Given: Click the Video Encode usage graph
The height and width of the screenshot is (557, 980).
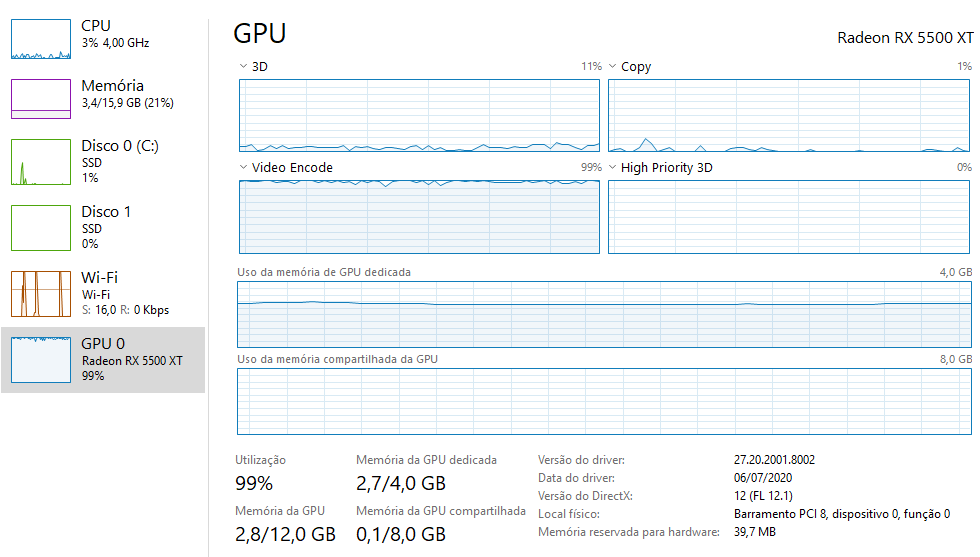Looking at the screenshot, I should [x=419, y=217].
